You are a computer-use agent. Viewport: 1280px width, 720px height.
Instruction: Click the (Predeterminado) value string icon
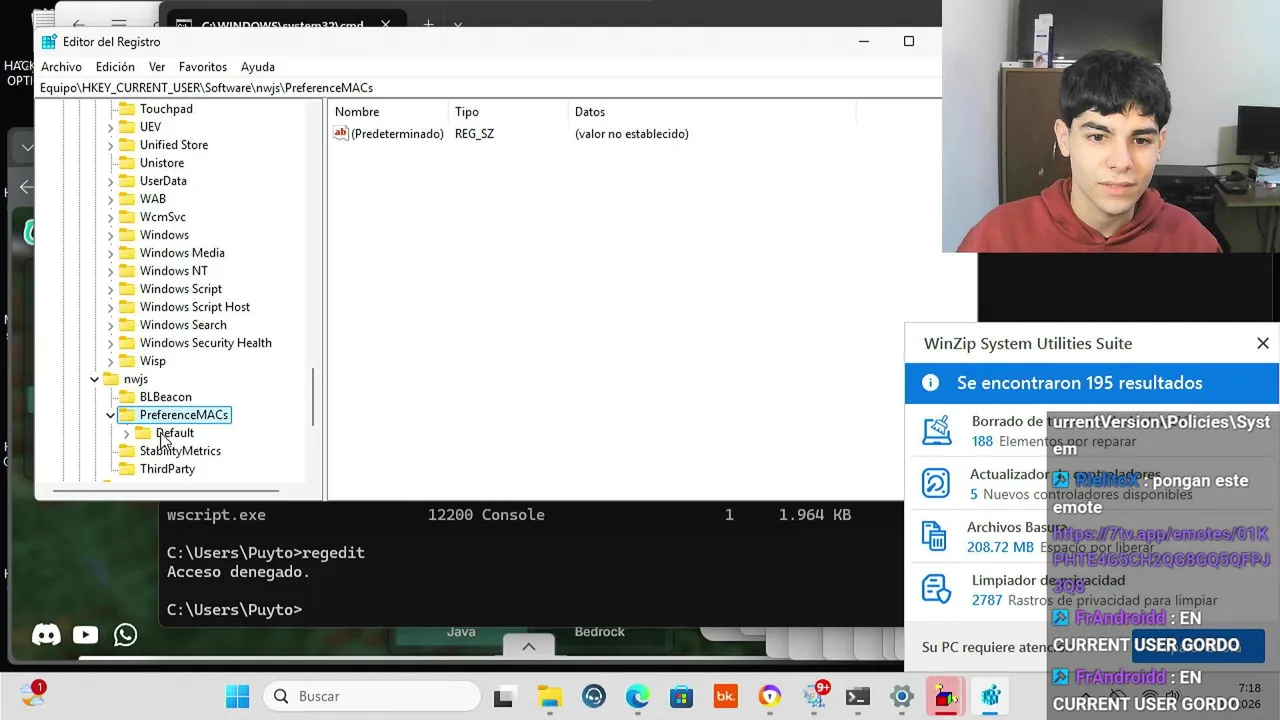[x=341, y=133]
